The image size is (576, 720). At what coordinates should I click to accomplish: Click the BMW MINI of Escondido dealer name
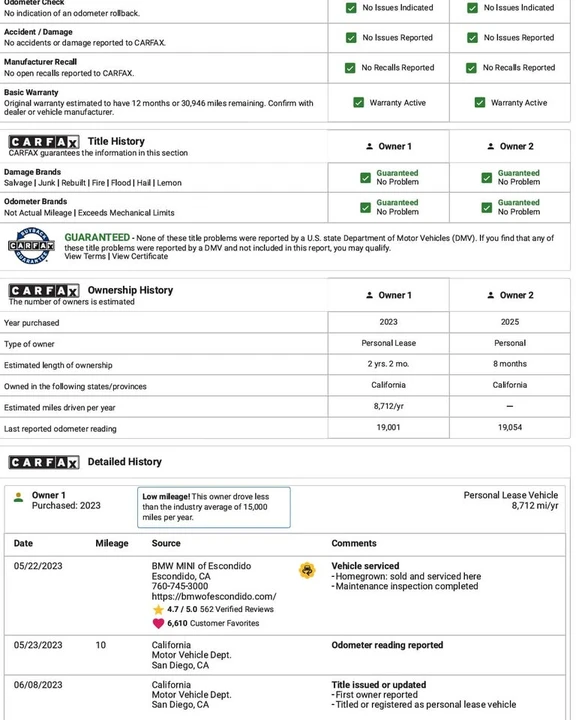pyautogui.click(x=201, y=566)
